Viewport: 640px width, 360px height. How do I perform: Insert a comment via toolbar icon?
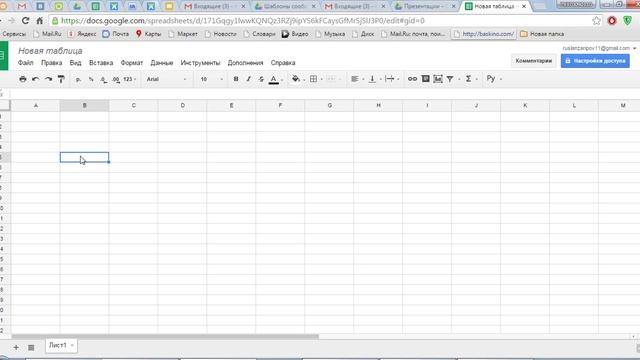pos(425,78)
